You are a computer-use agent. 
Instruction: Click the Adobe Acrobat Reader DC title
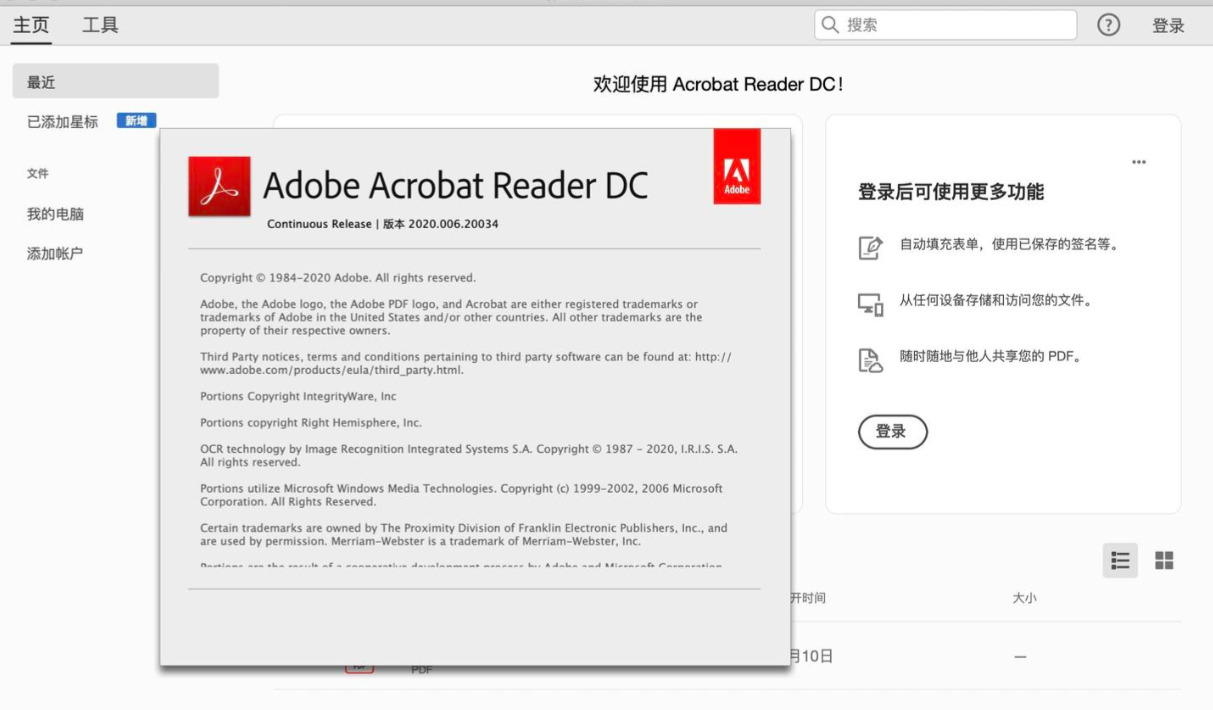tap(455, 185)
